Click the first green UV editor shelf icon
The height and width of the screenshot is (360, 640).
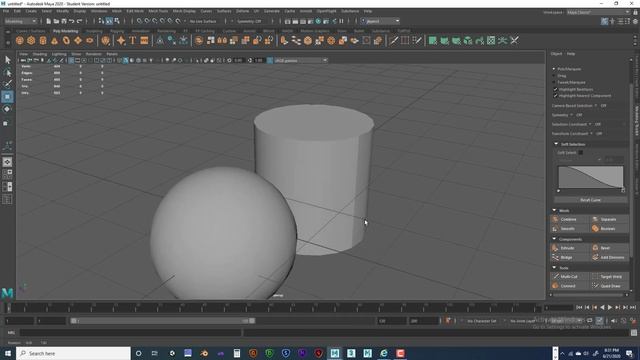point(432,40)
